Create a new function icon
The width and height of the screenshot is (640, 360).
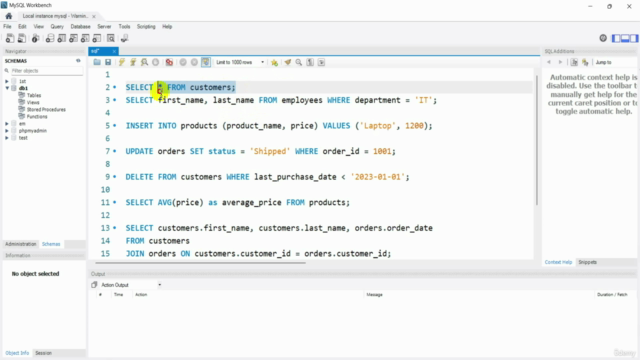[97, 38]
